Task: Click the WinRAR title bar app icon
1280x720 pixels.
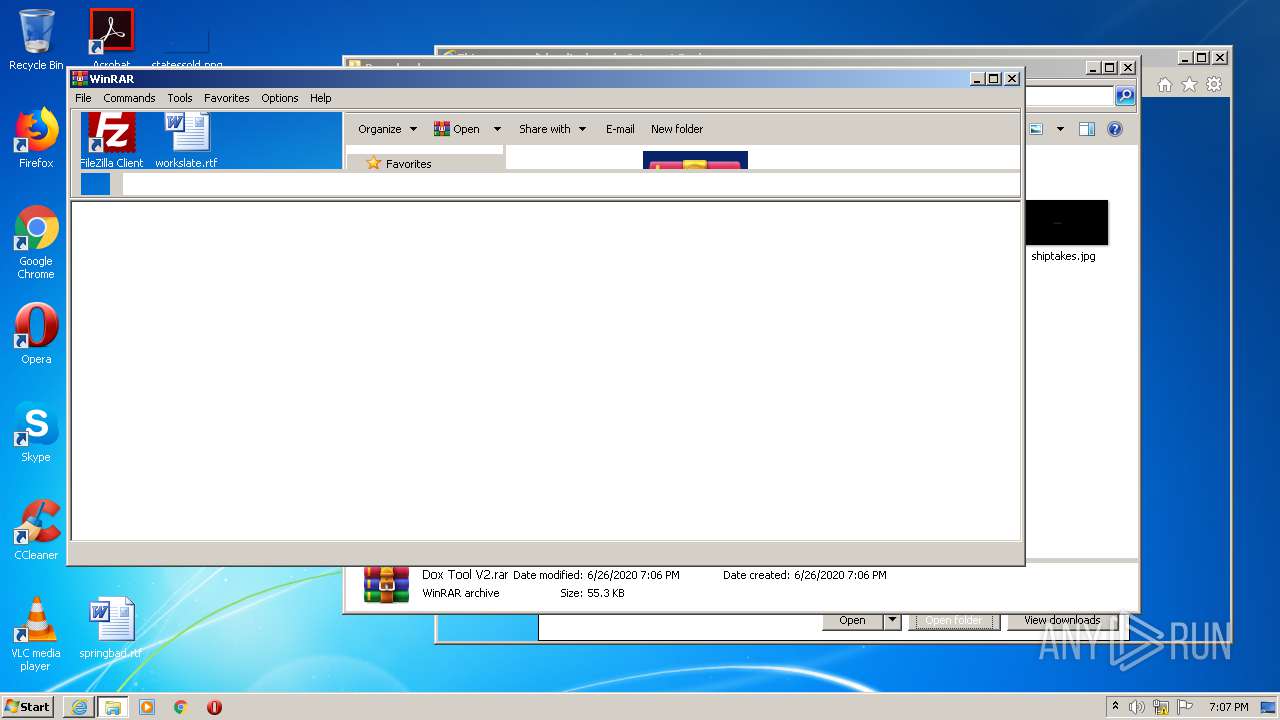Action: tap(80, 79)
